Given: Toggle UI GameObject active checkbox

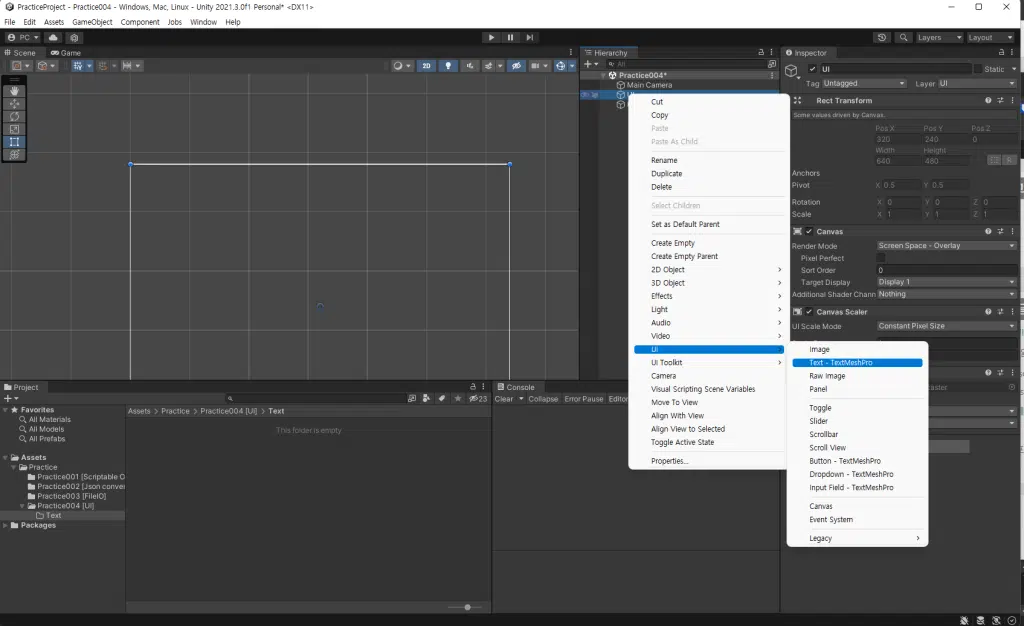Looking at the screenshot, I should [x=812, y=69].
